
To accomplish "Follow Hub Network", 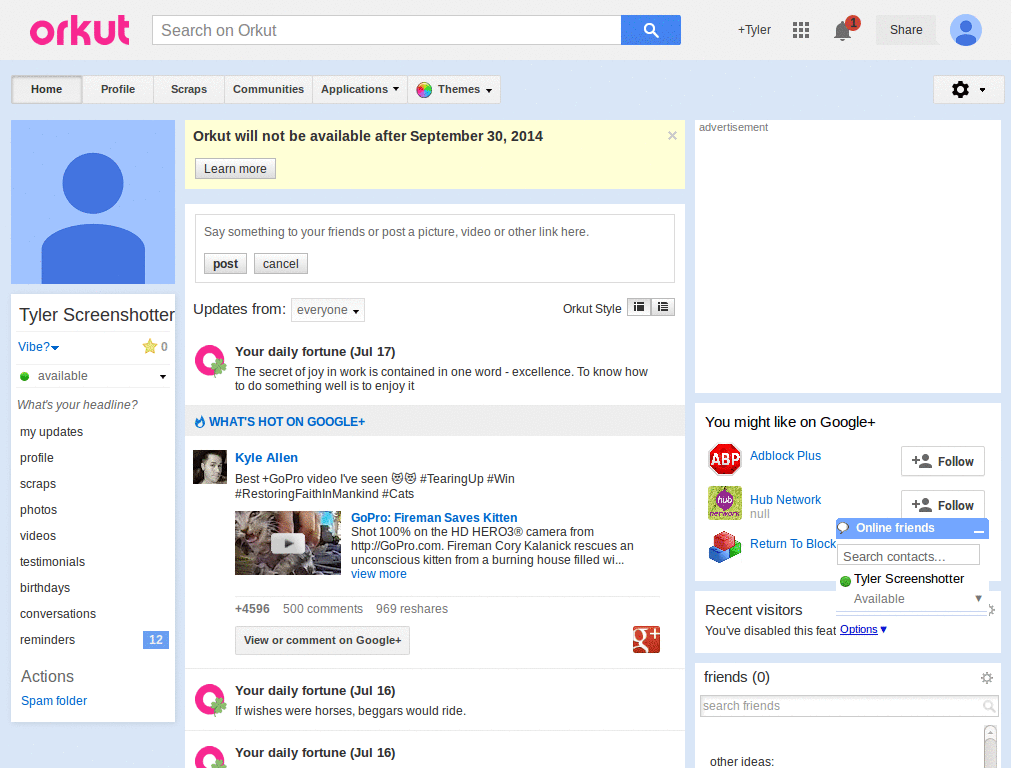I will [x=942, y=505].
